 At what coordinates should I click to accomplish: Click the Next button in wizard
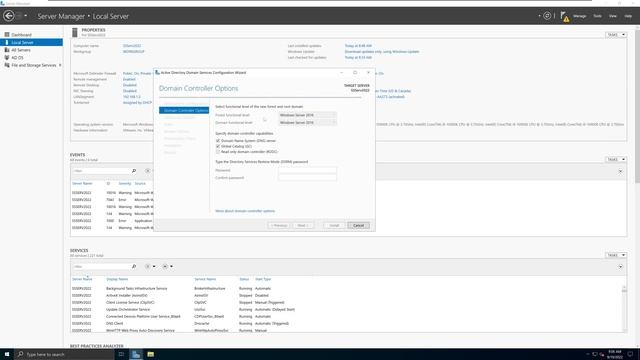(303, 225)
